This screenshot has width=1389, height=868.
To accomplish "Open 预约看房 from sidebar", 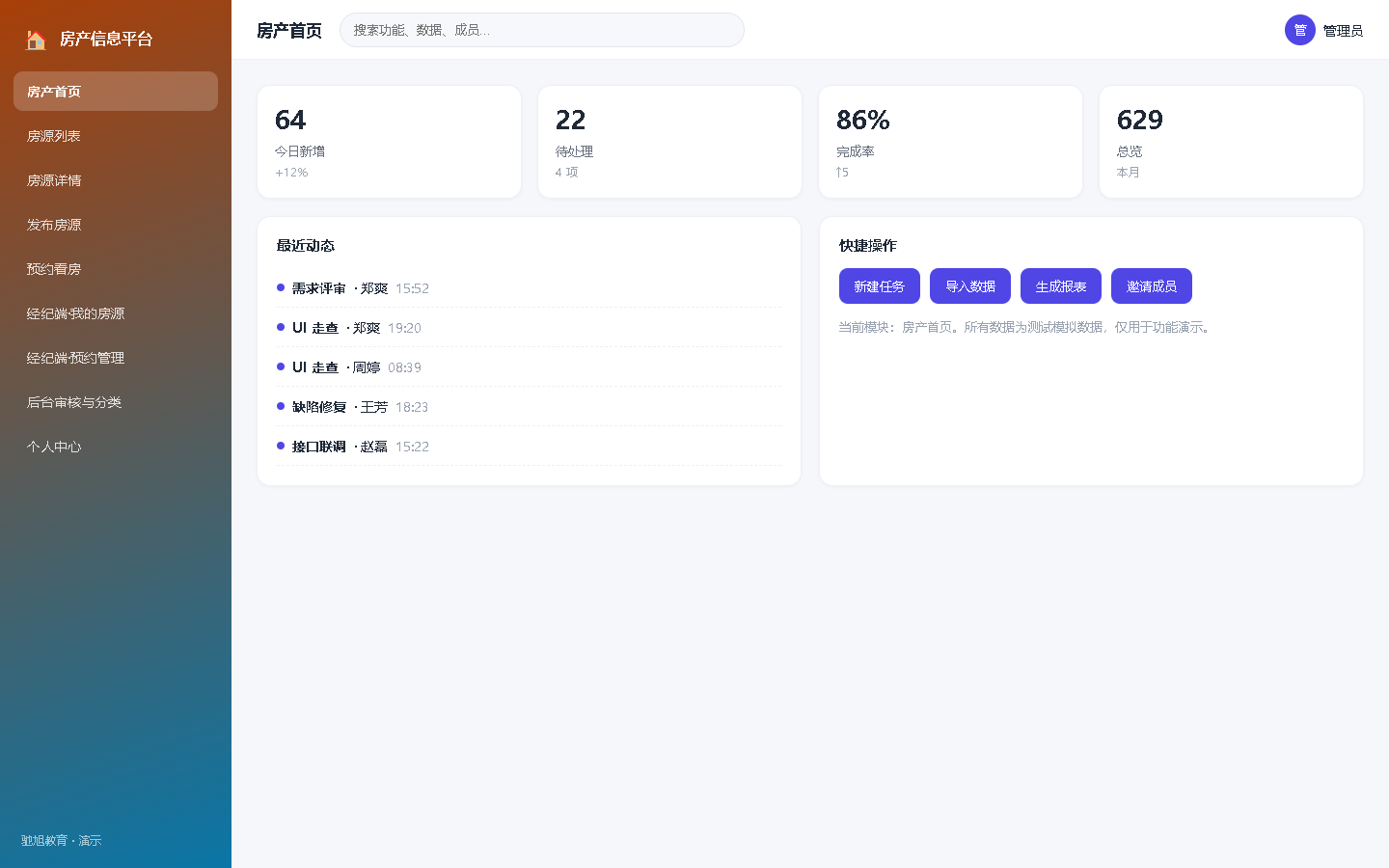I will 116,269.
